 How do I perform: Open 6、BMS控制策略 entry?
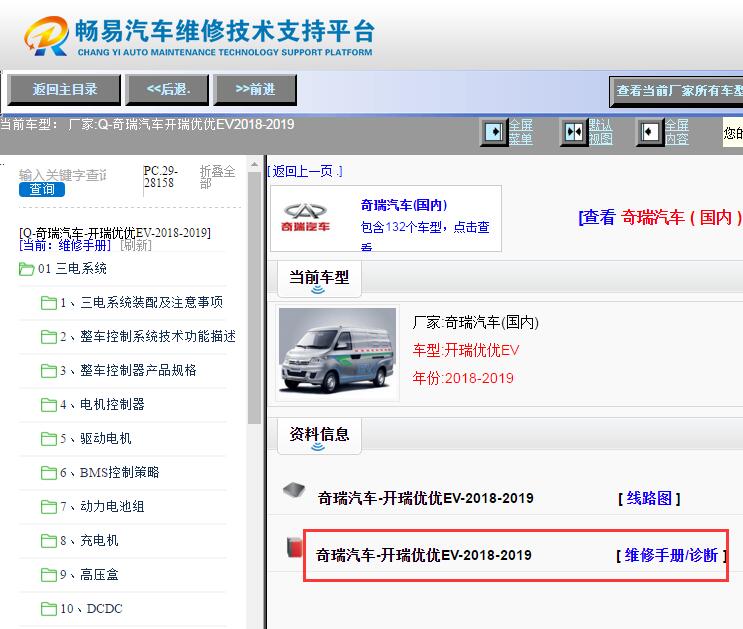(109, 473)
